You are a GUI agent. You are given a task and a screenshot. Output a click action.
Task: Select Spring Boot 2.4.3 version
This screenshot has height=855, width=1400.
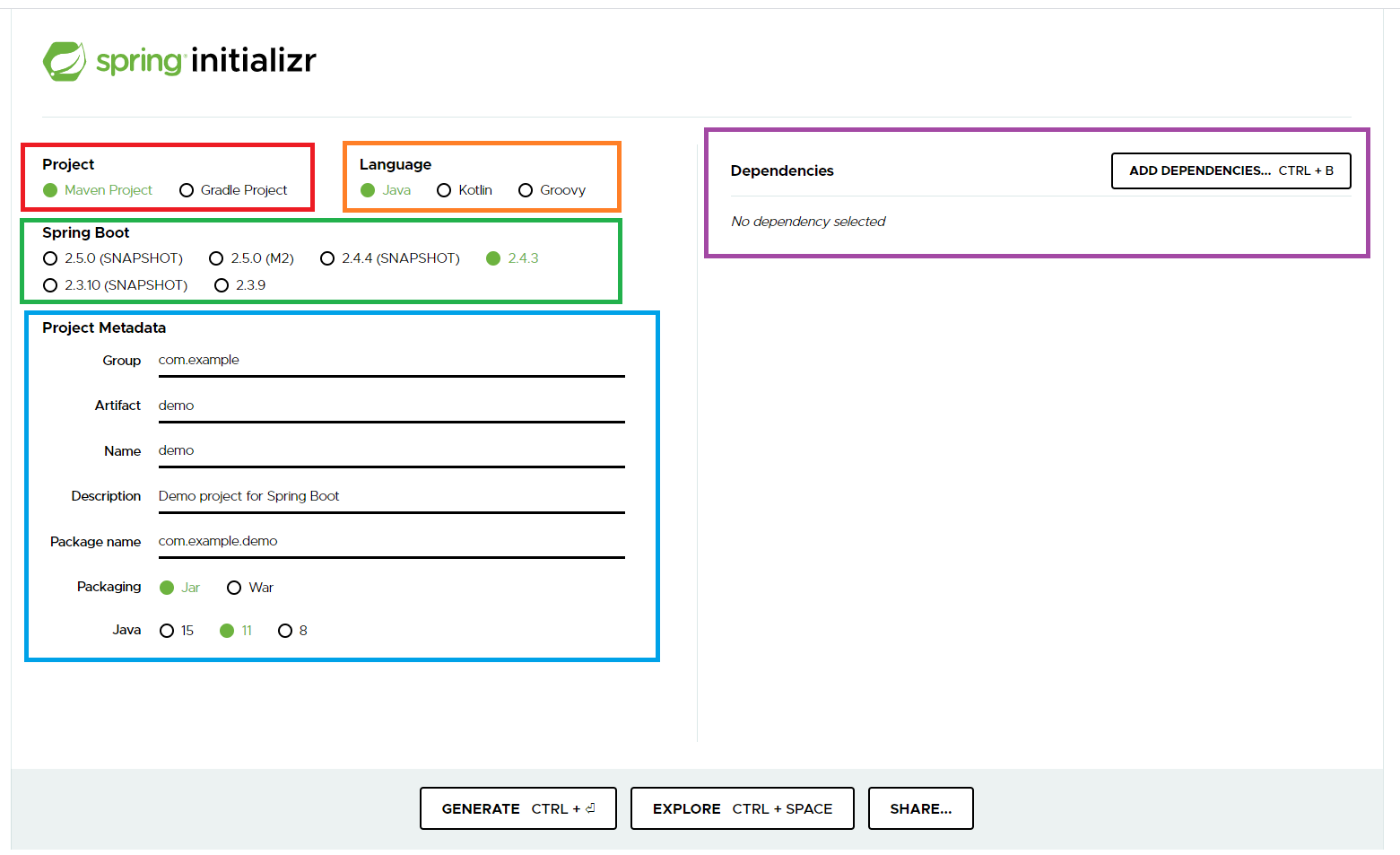coord(513,258)
